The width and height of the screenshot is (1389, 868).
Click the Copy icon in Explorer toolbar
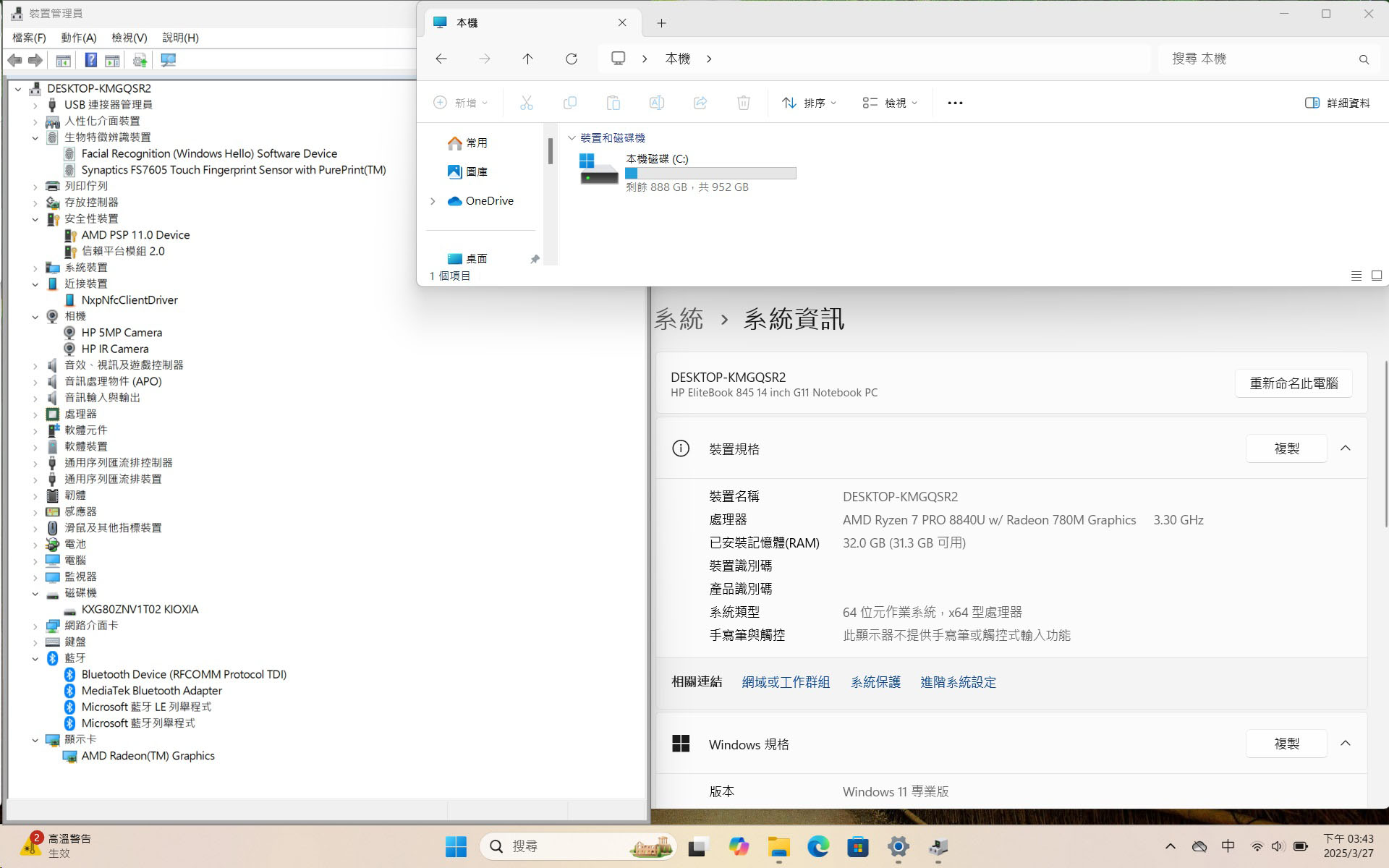(x=570, y=103)
